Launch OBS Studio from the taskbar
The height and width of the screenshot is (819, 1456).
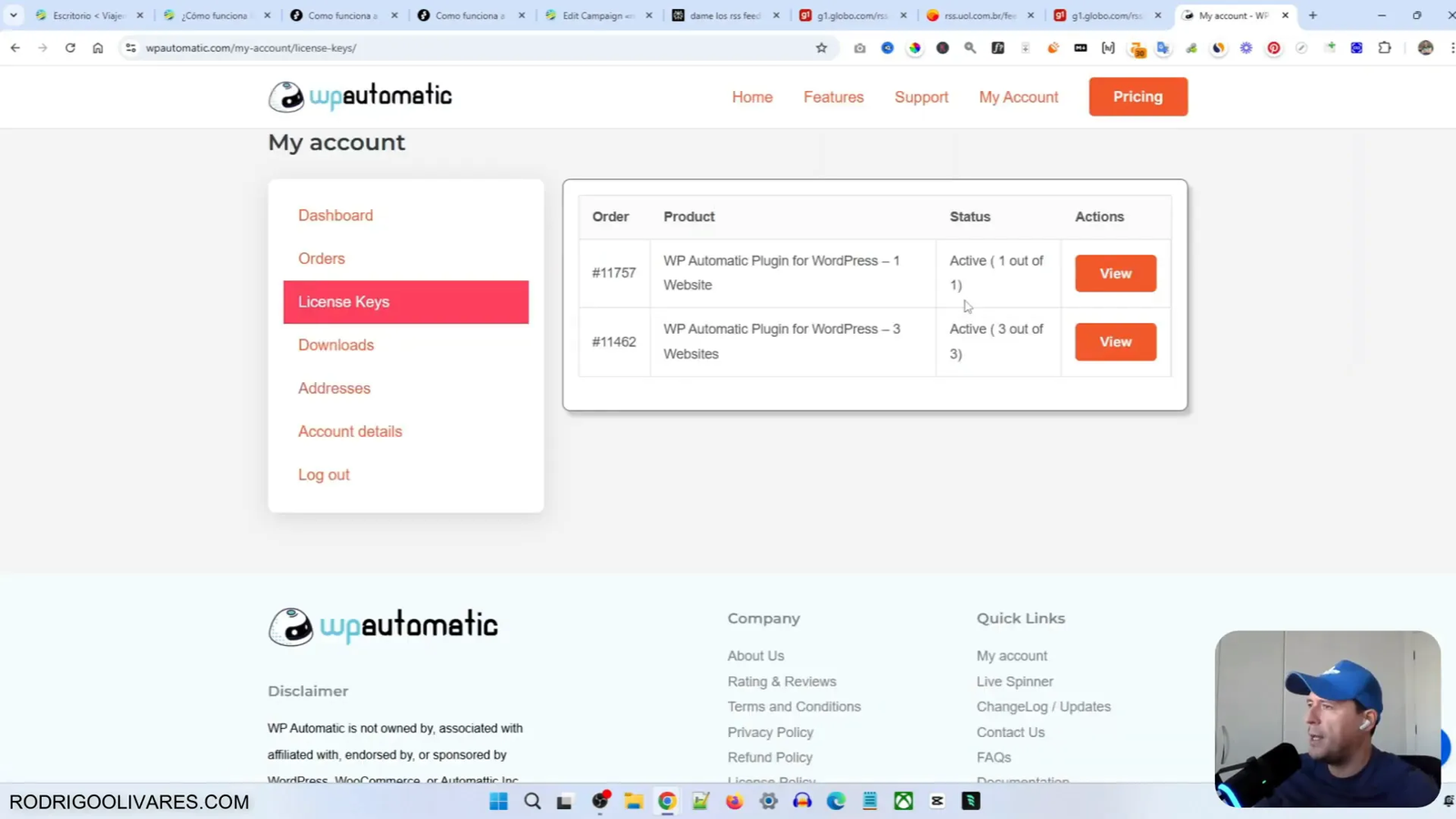(x=600, y=801)
